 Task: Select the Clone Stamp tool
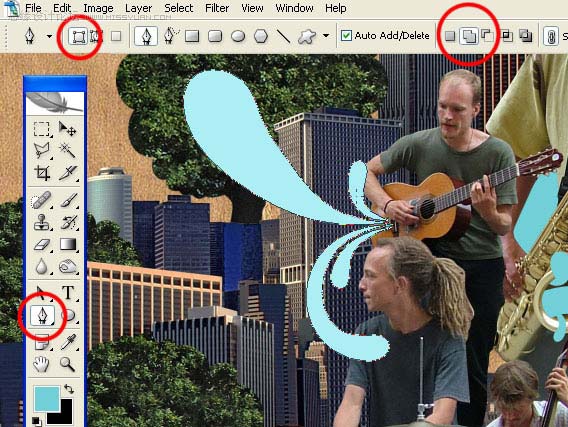(42, 222)
